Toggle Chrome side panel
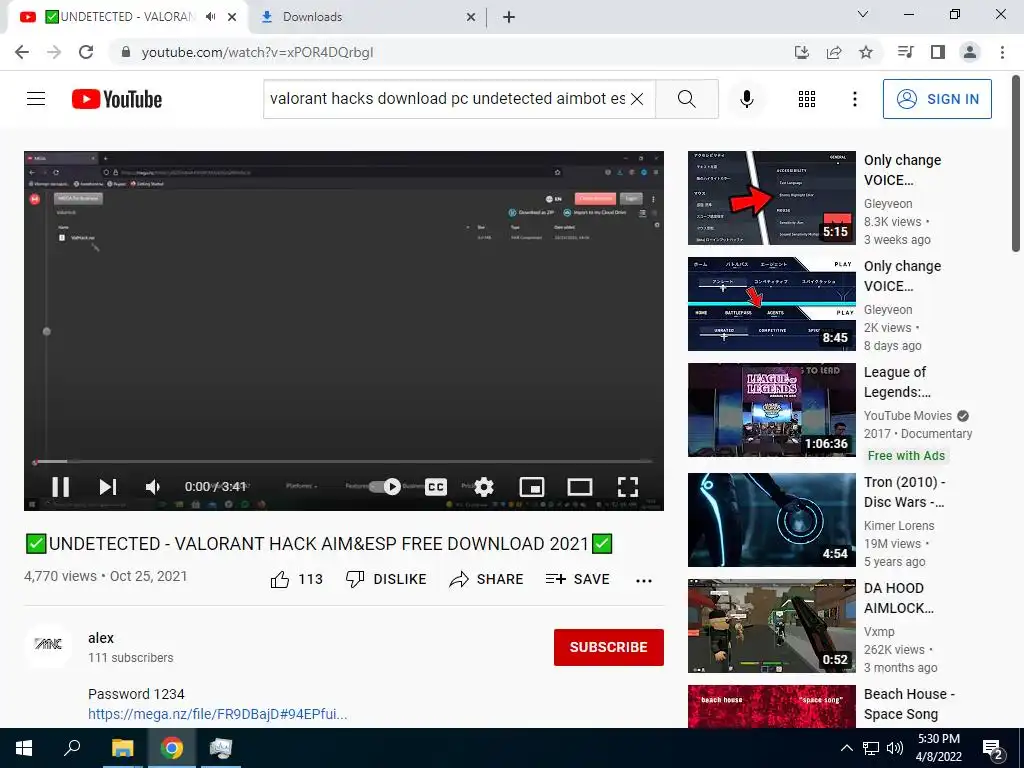 pos(938,52)
